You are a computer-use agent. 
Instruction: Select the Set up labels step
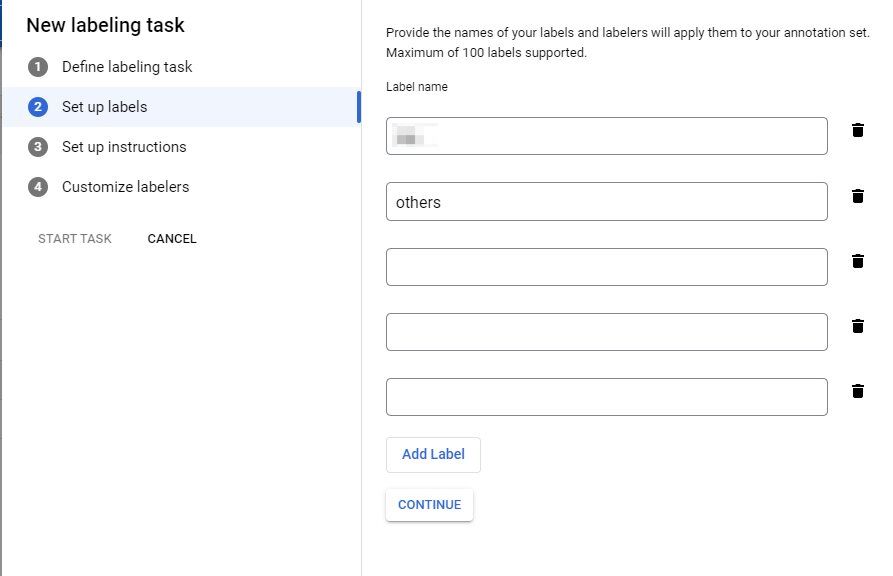point(104,107)
